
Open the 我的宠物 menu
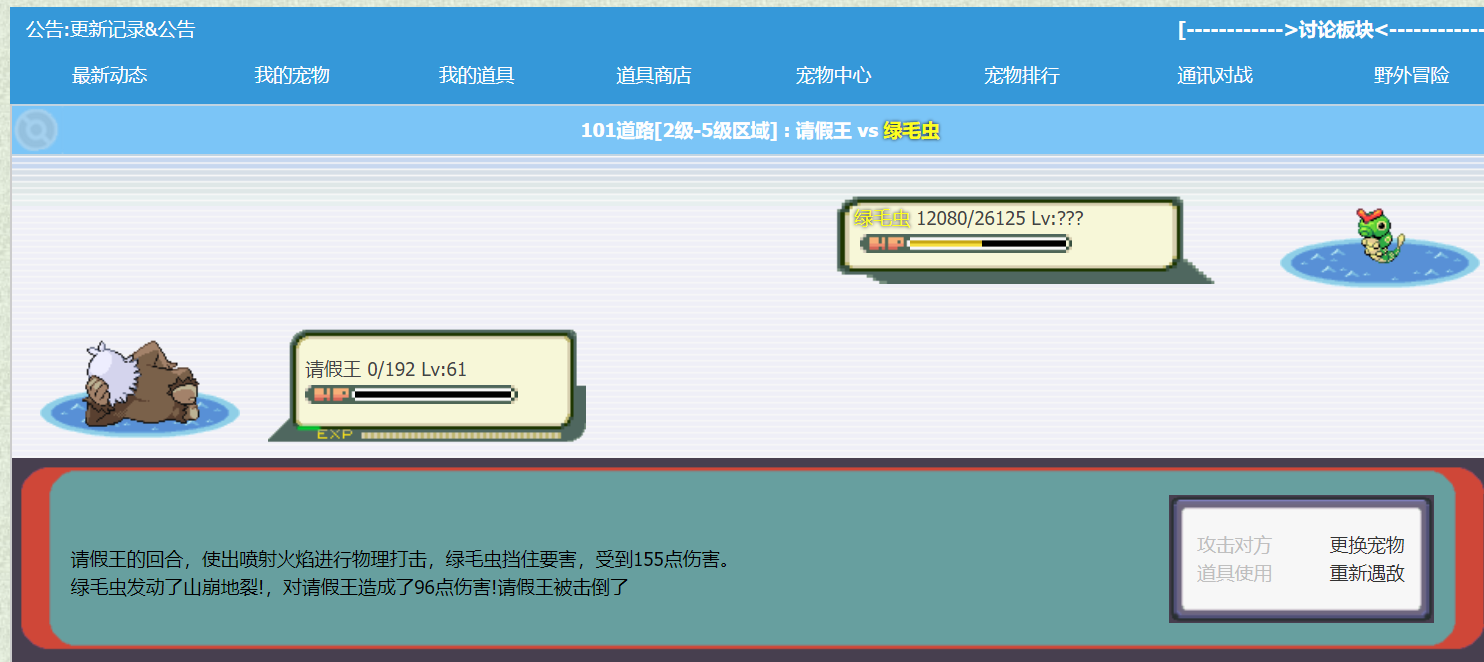(292, 75)
